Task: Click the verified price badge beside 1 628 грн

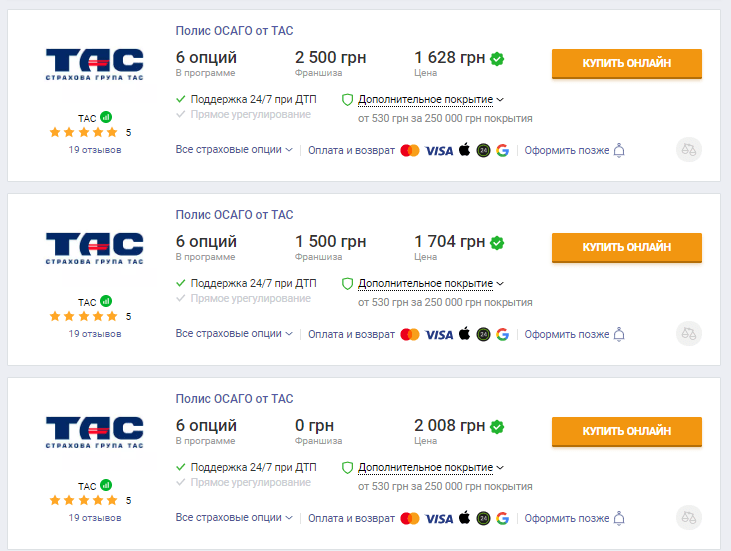Action: pyautogui.click(x=497, y=59)
